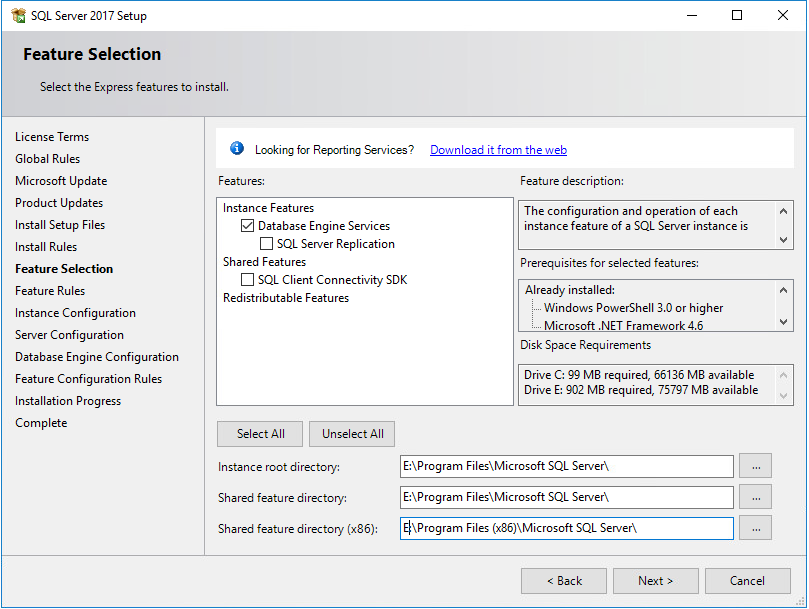Select Instance Features in the feature tree
Screen dimensions: 809x609
(x=268, y=208)
